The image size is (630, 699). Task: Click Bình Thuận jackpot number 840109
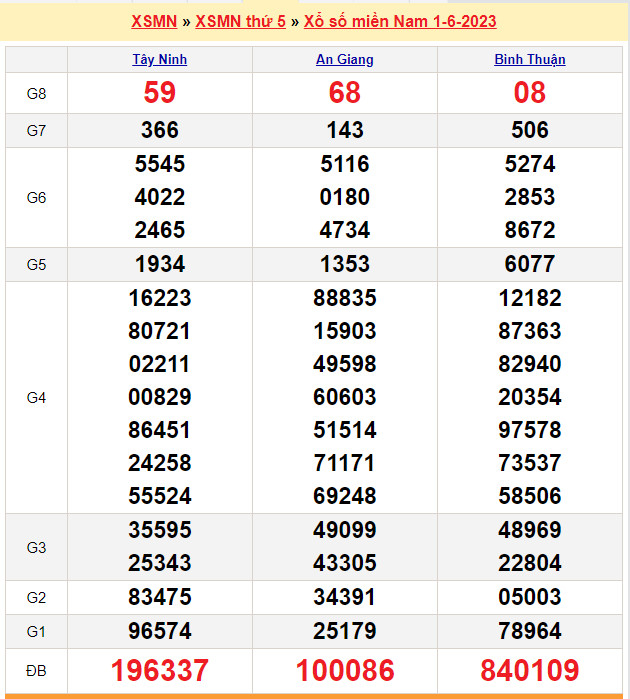(530, 670)
